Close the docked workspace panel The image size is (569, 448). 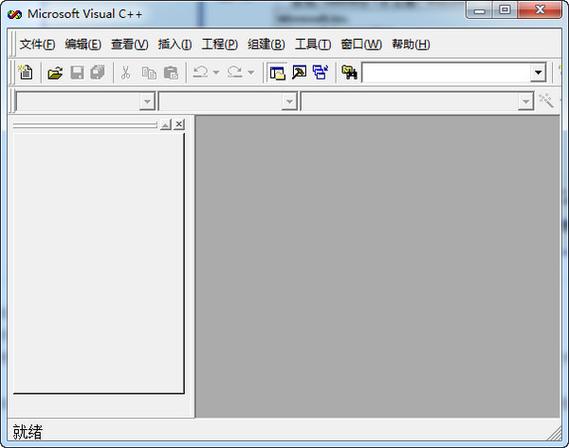179,124
